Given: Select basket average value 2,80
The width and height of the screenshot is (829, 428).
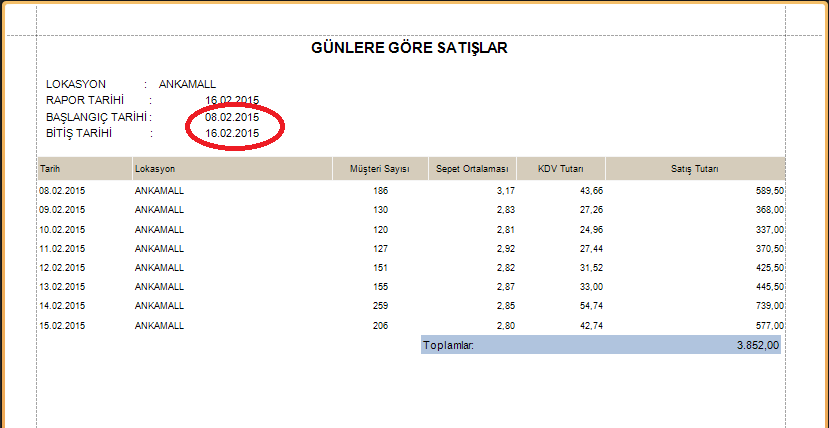Looking at the screenshot, I should pyautogui.click(x=505, y=325).
